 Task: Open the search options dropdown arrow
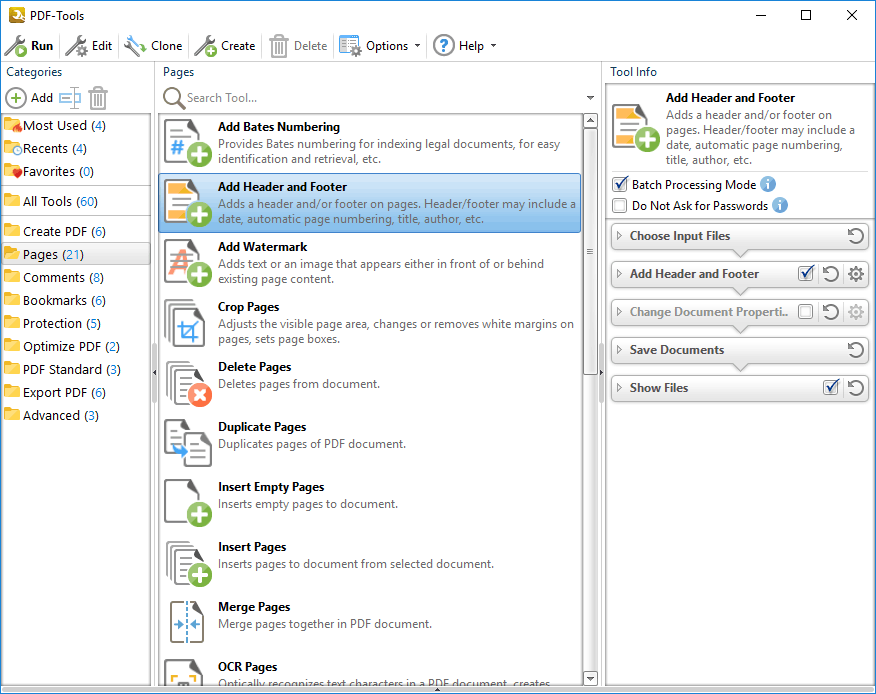pos(591,98)
